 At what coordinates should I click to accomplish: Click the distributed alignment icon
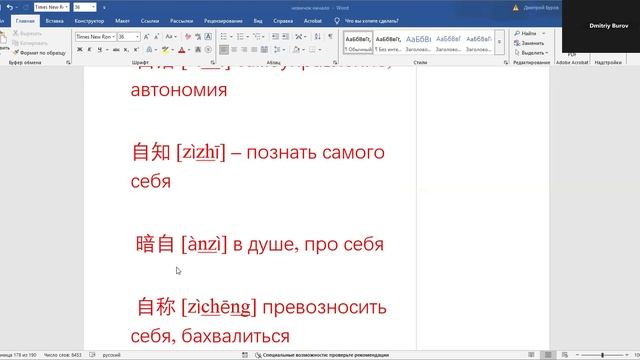[264, 49]
